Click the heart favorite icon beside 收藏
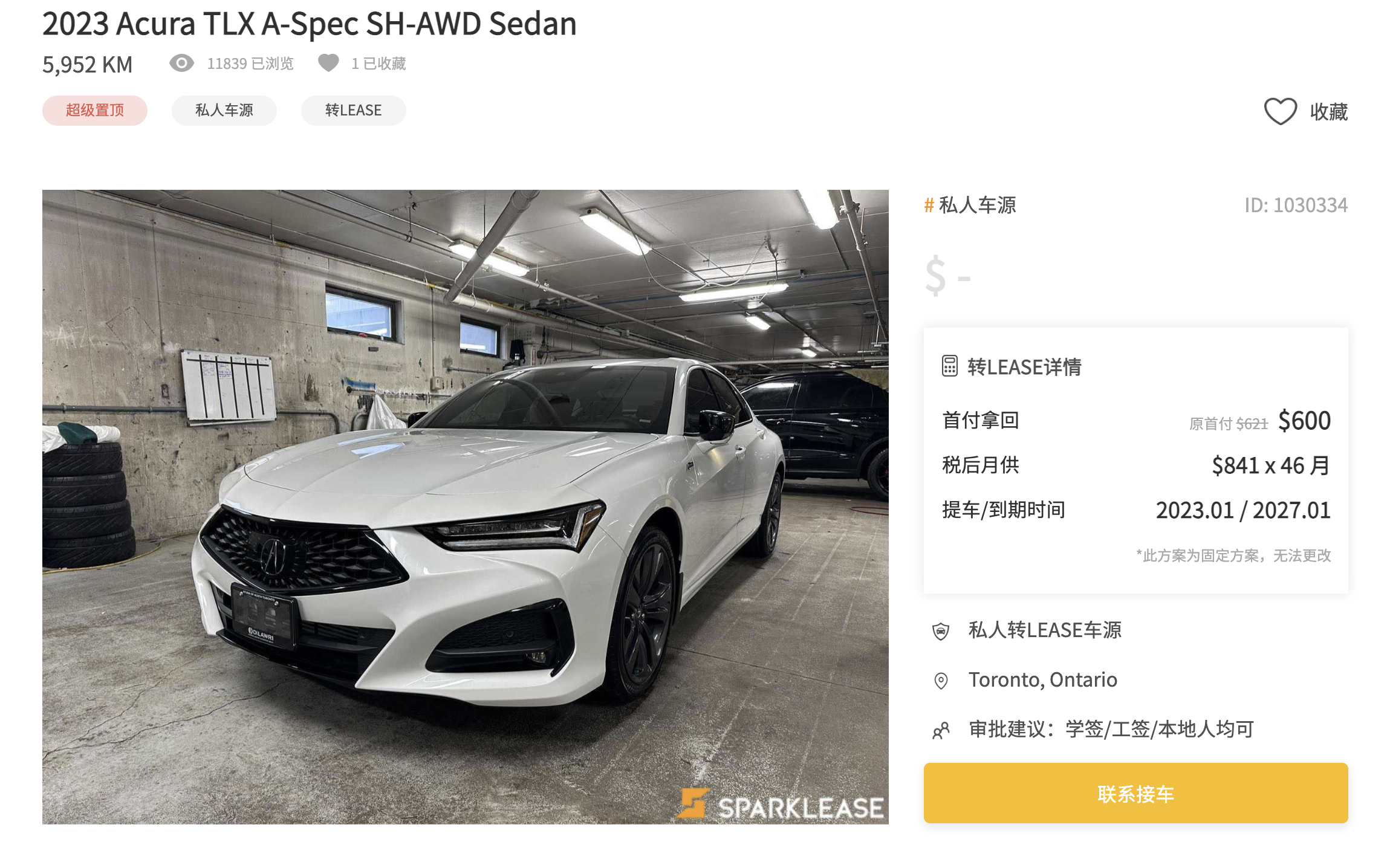1387x868 pixels. pyautogui.click(x=1280, y=111)
